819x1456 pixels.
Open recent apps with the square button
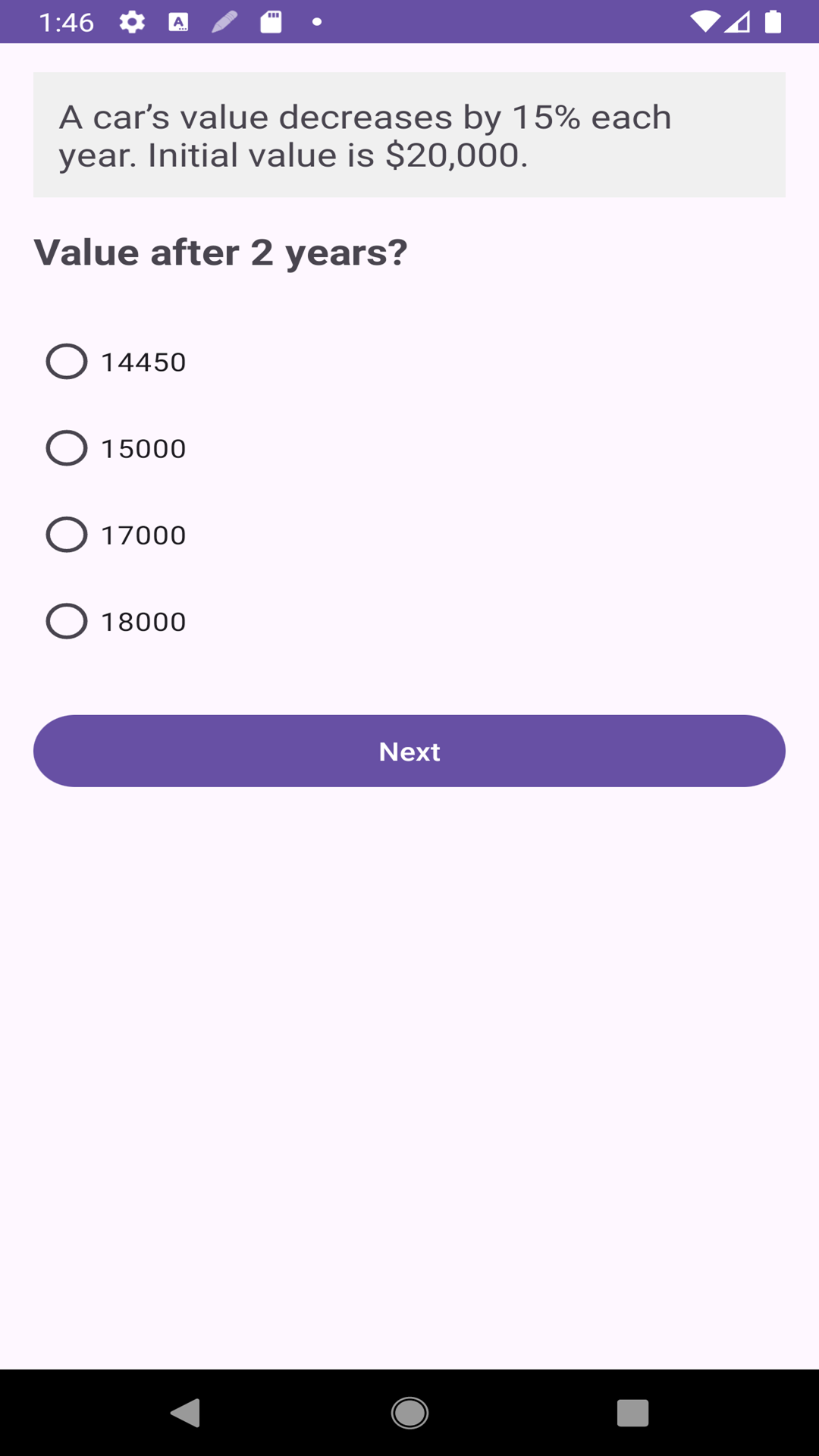click(632, 1413)
